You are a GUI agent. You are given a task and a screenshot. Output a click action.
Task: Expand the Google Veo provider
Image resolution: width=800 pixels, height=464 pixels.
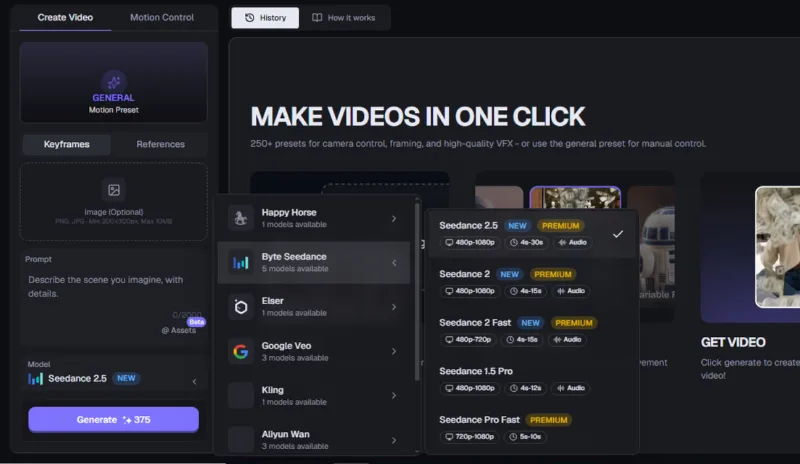314,351
